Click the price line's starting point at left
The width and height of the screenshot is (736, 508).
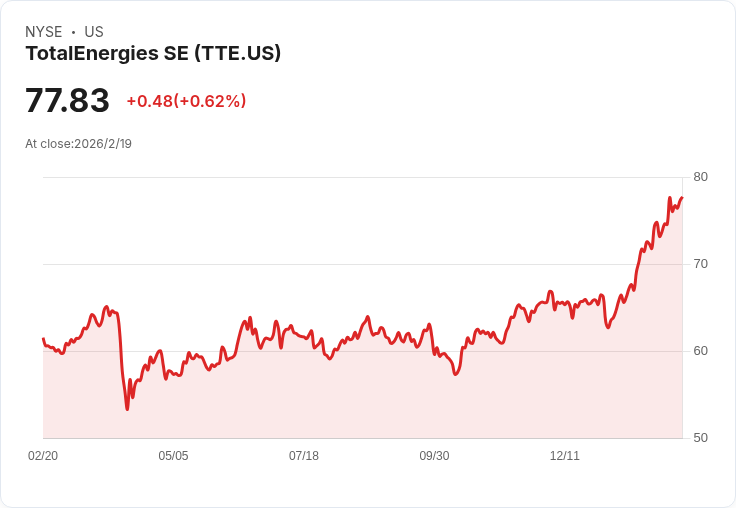tap(43, 339)
